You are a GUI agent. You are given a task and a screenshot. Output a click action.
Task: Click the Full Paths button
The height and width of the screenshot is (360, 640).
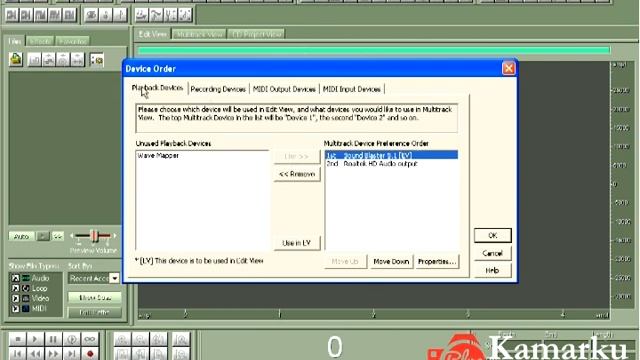pos(95,313)
